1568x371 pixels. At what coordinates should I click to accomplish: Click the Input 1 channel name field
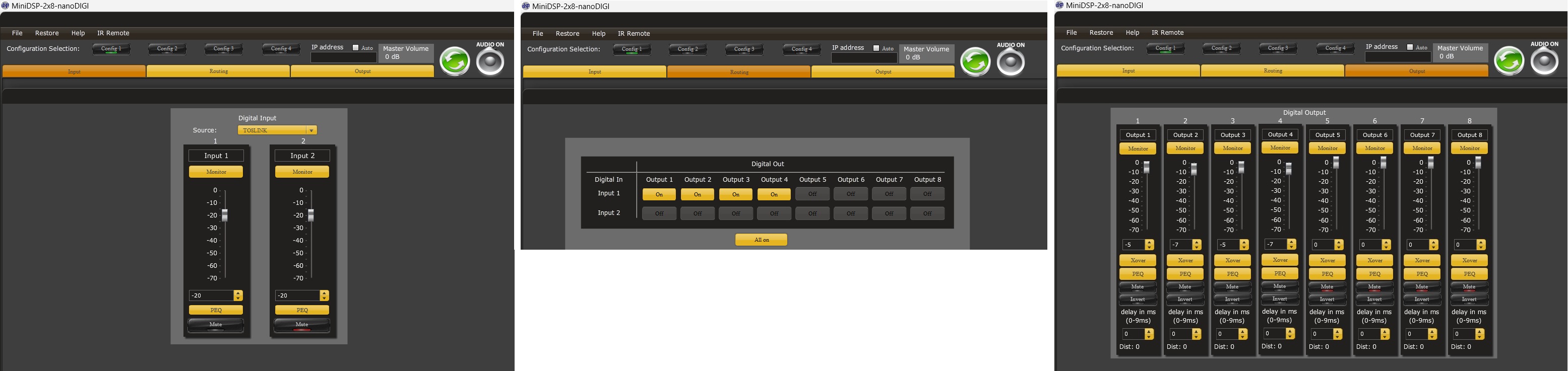[216, 156]
